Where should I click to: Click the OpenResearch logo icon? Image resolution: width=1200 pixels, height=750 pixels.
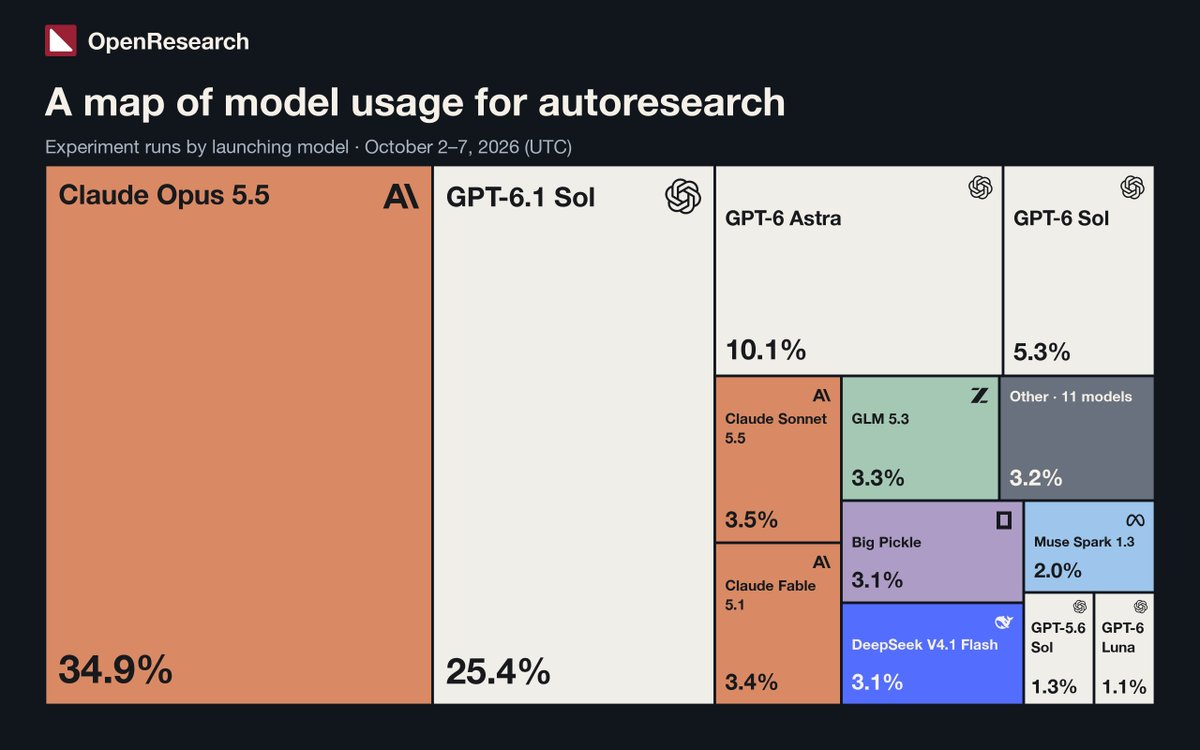coord(60,41)
